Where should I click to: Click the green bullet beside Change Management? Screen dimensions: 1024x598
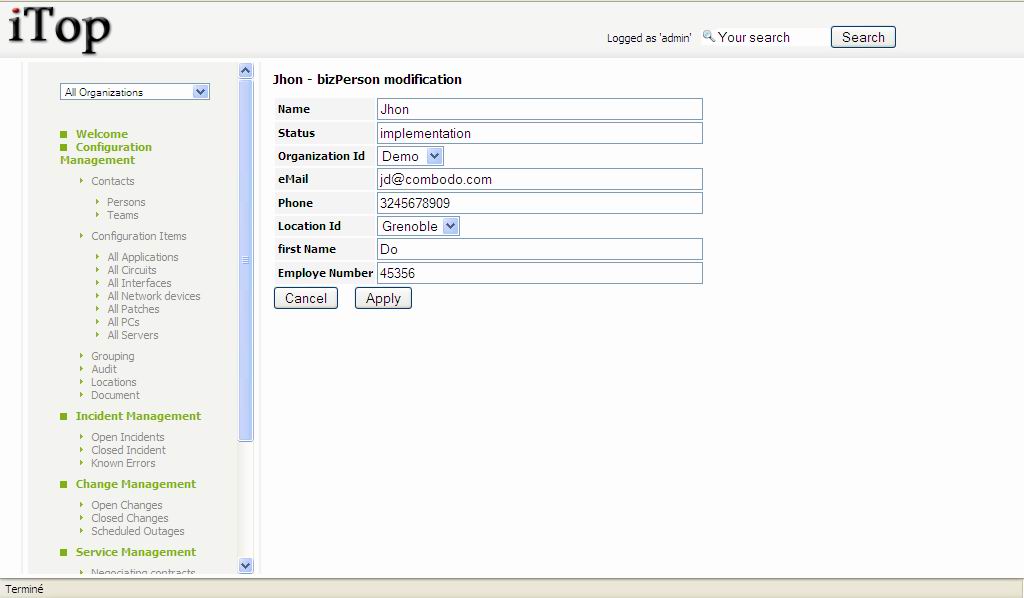[63, 484]
